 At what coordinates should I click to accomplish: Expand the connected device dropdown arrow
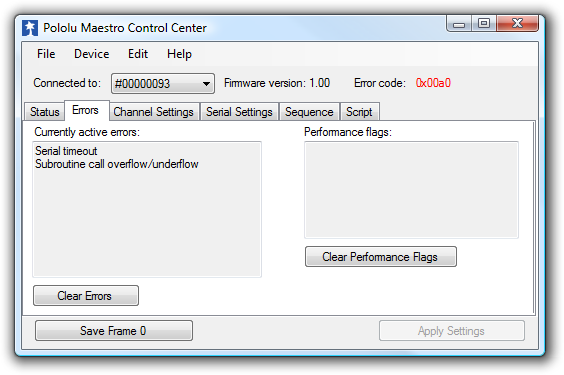point(206,84)
